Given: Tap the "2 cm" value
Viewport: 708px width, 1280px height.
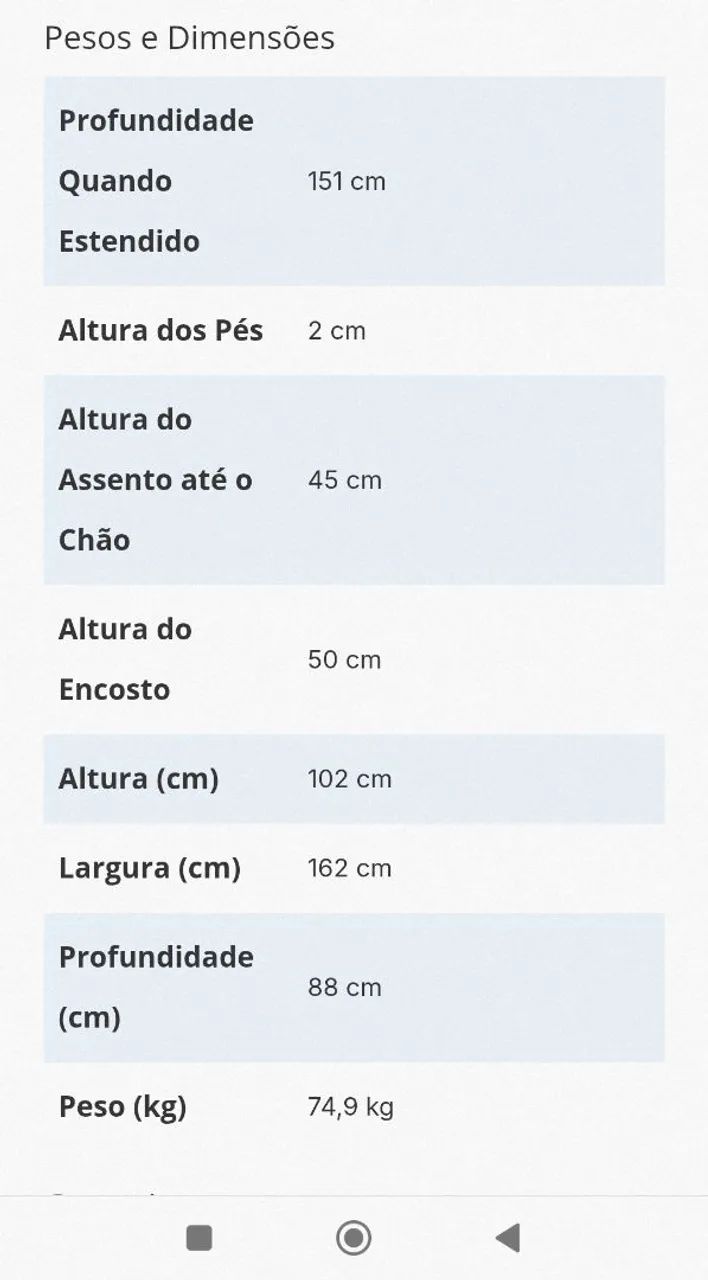Looking at the screenshot, I should (x=334, y=330).
